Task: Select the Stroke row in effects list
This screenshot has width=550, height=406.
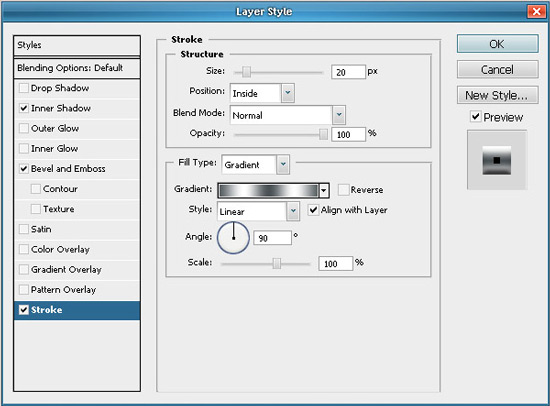Action: click(77, 310)
